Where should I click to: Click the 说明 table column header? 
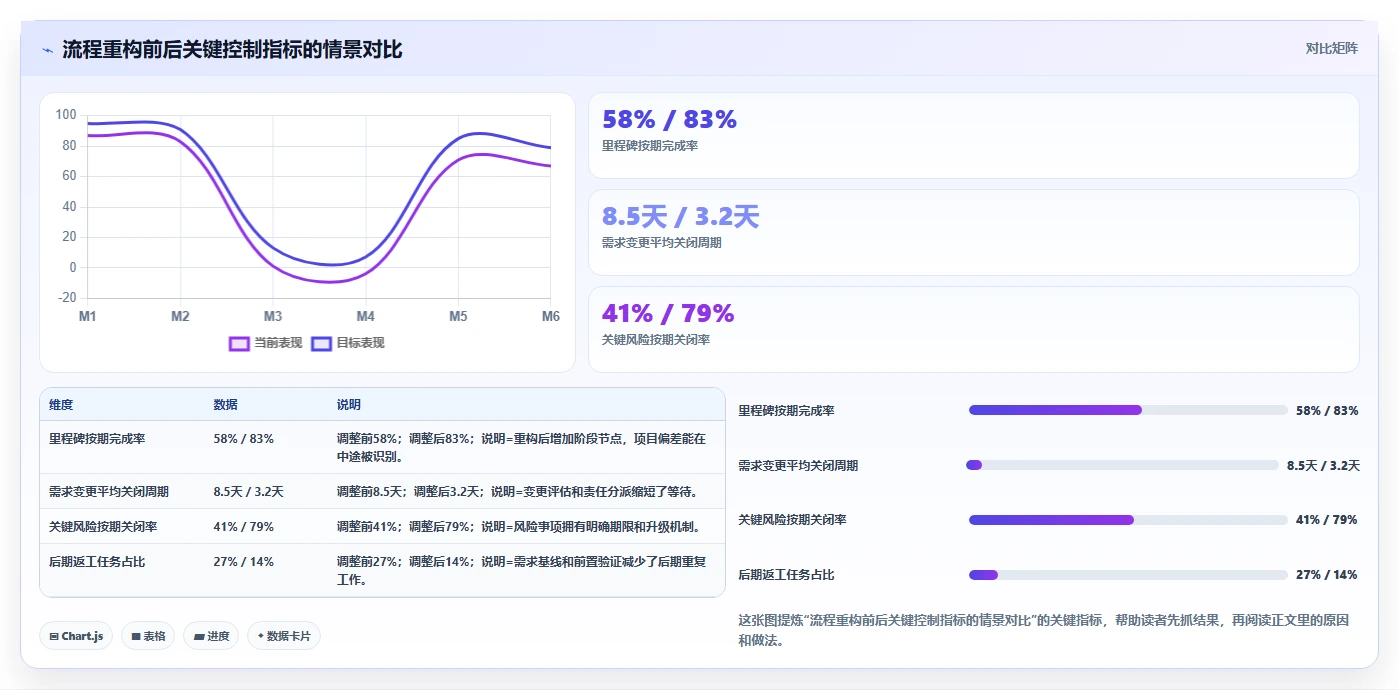point(349,405)
